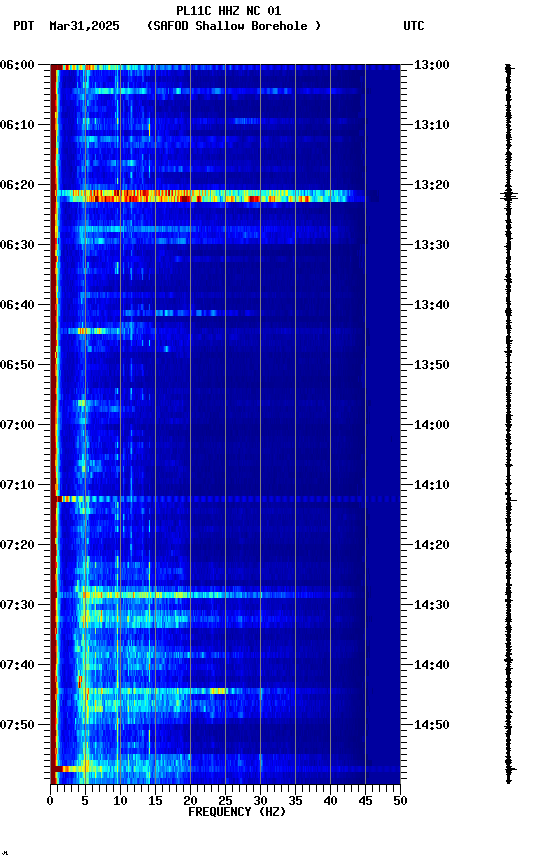Screen dimensions: 552x864
Task: Click the band at the top edge at 06:00
Action: click(x=226, y=68)
